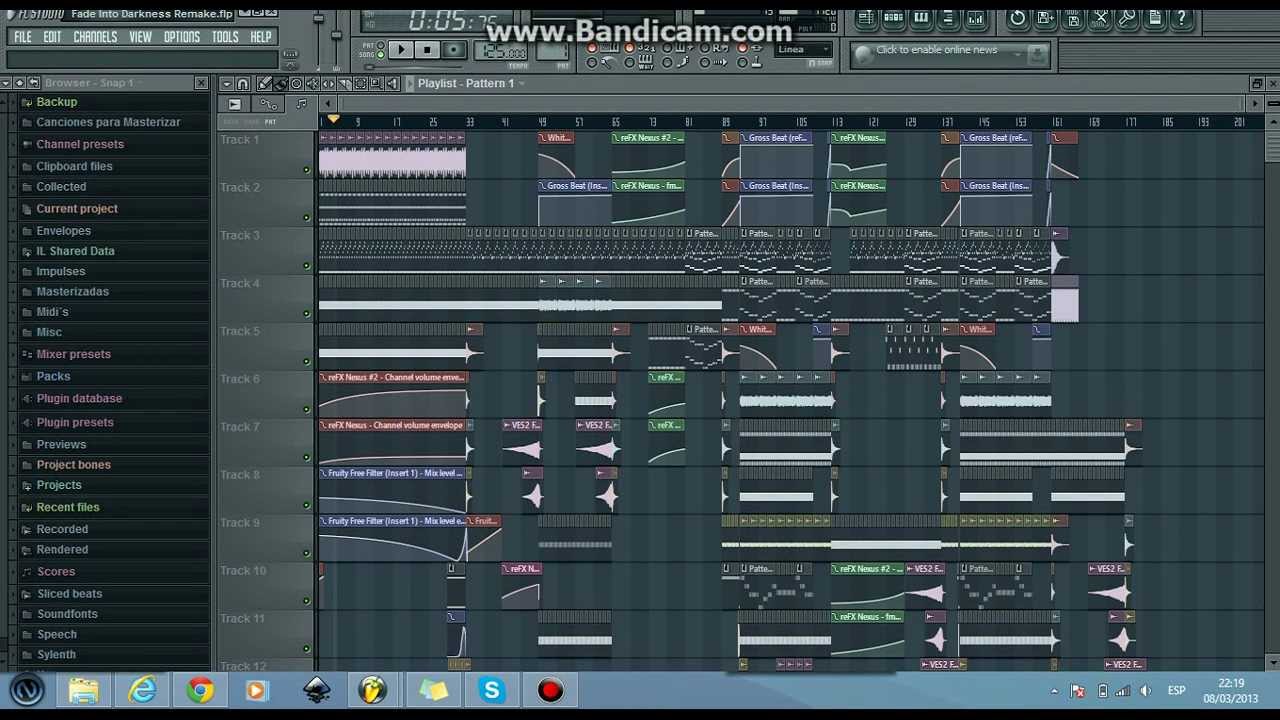Open the Linea snap selector dropdown
This screenshot has height=720, width=1280.
click(803, 49)
